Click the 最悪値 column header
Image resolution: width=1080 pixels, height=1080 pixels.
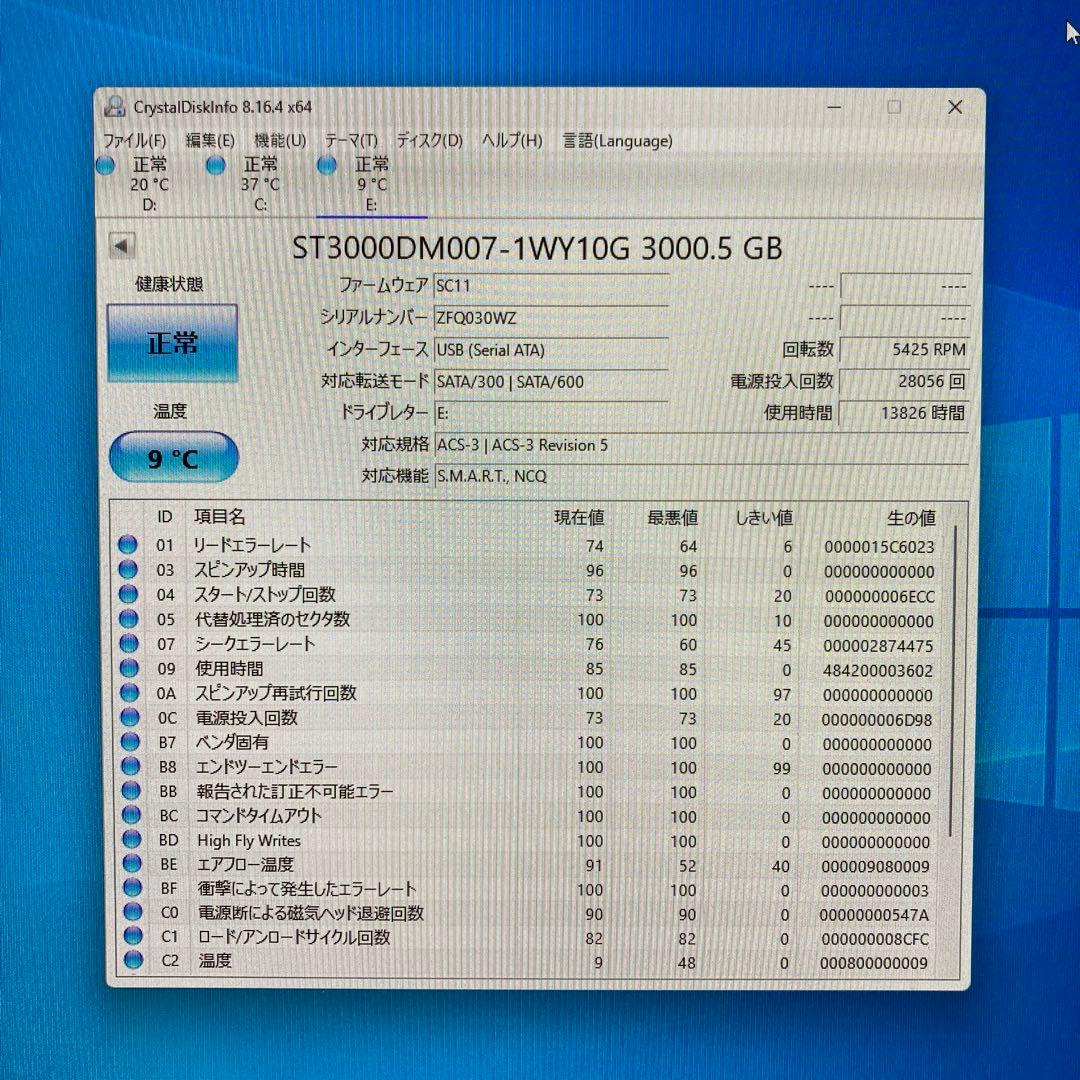(x=673, y=517)
